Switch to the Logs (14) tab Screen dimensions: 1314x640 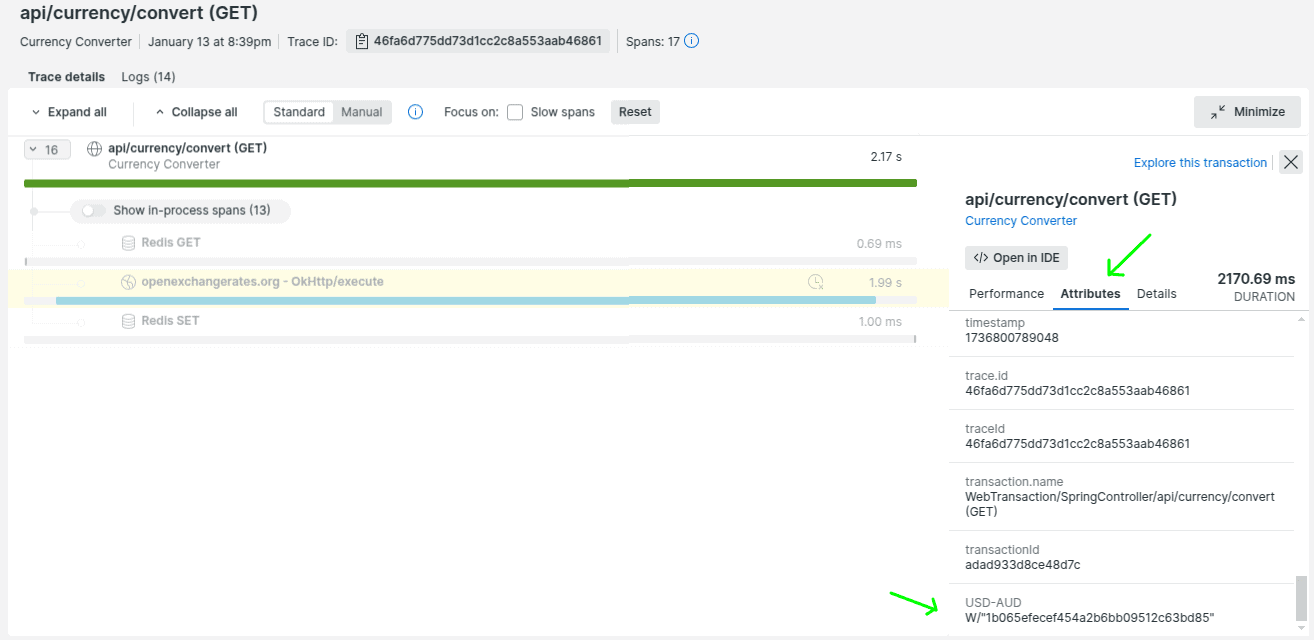point(148,77)
